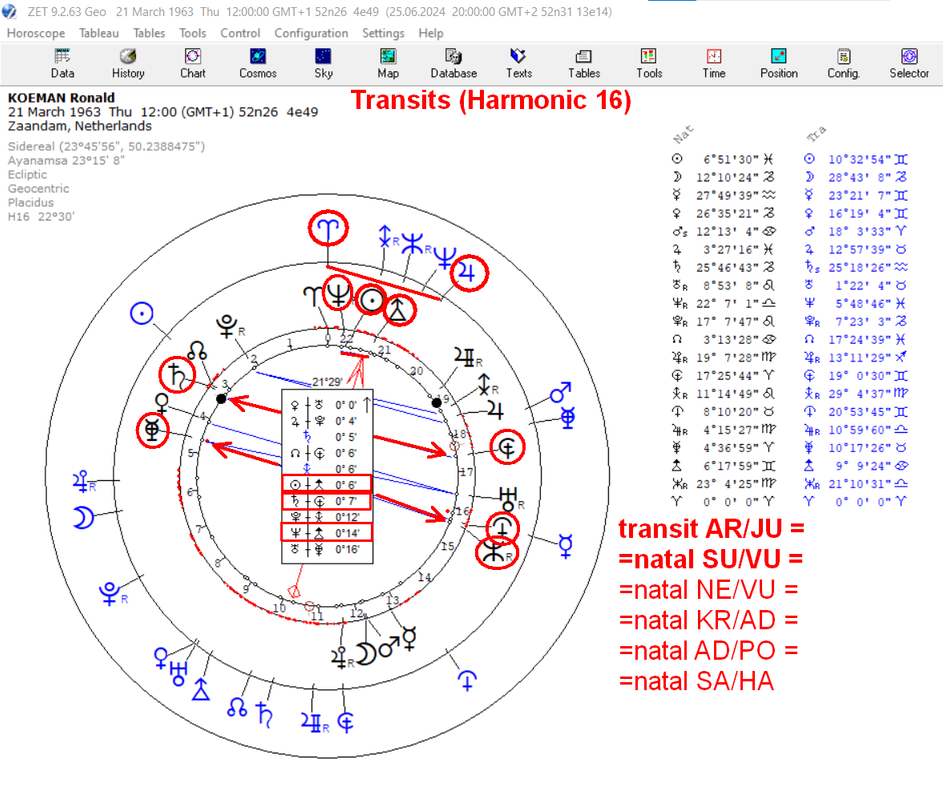The width and height of the screenshot is (943, 800).
Task: Open the Map toolbar icon
Action: 388,64
